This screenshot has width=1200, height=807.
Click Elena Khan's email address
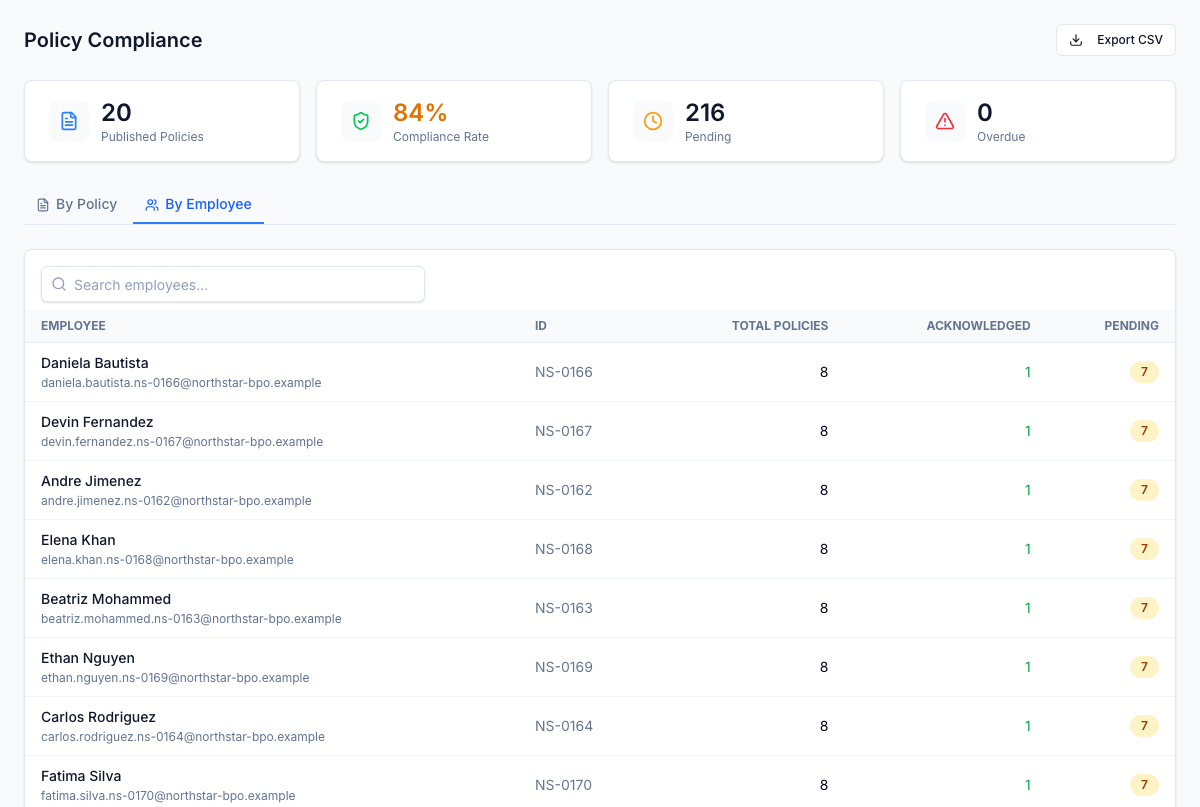point(167,560)
